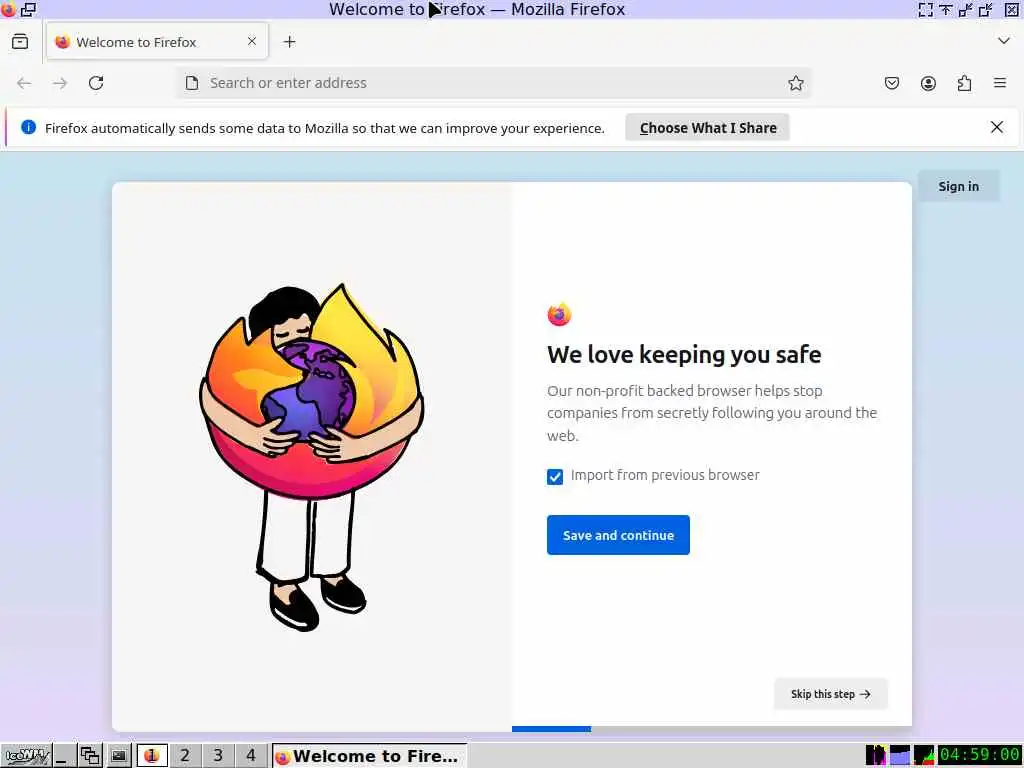
Task: Open the Firefox application hamburger menu
Action: (1000, 83)
